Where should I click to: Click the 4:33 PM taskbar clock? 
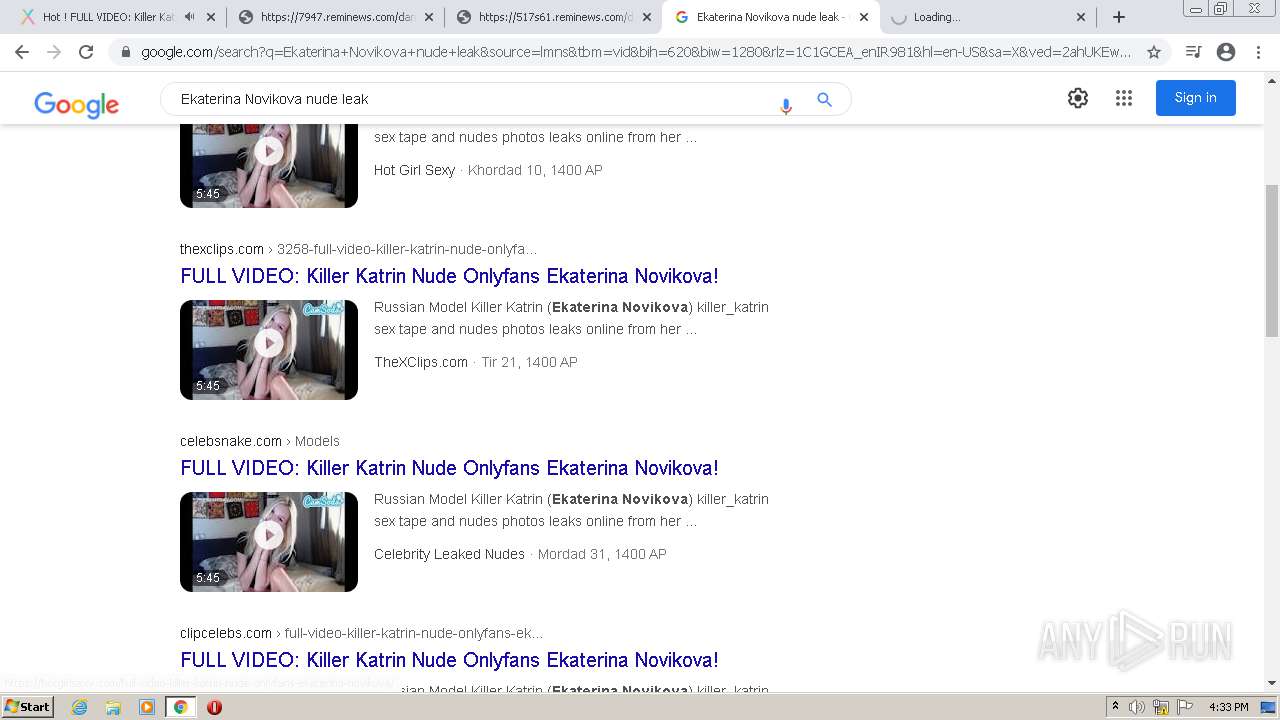pyautogui.click(x=1228, y=707)
